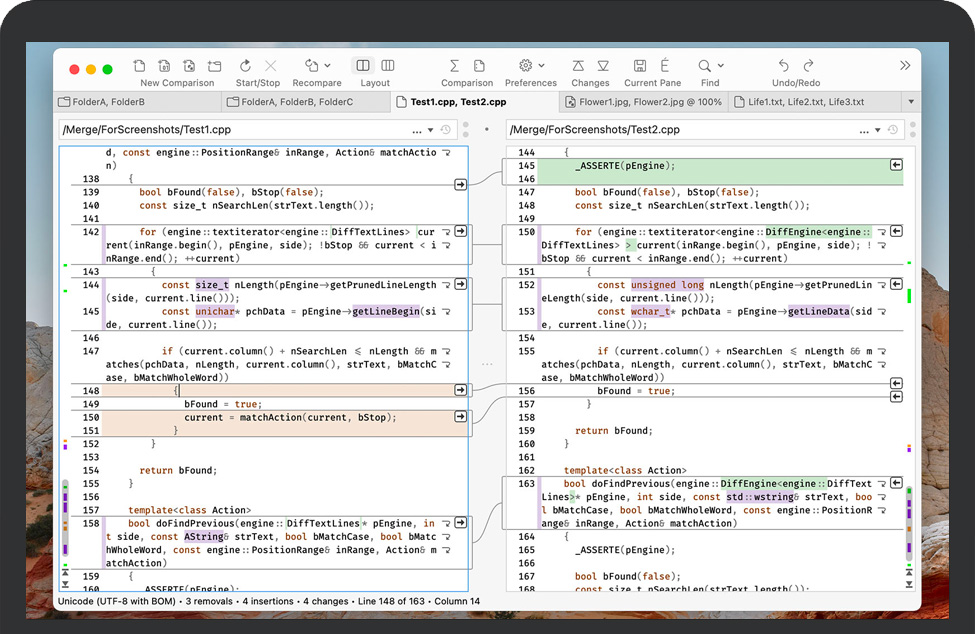
Task: Show toolbar overflow items with double chevron
Action: tap(905, 66)
